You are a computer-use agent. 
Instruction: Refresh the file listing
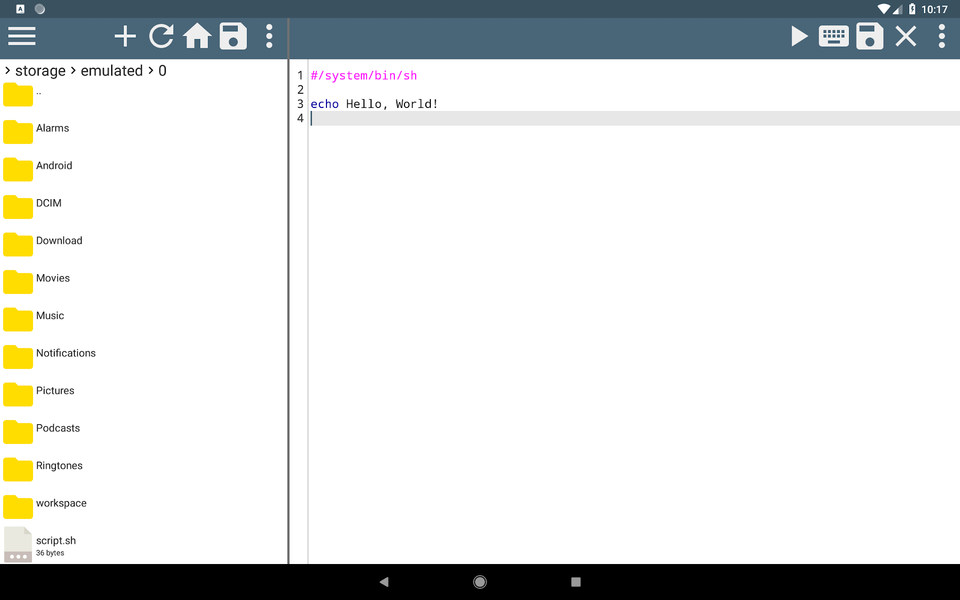point(161,36)
